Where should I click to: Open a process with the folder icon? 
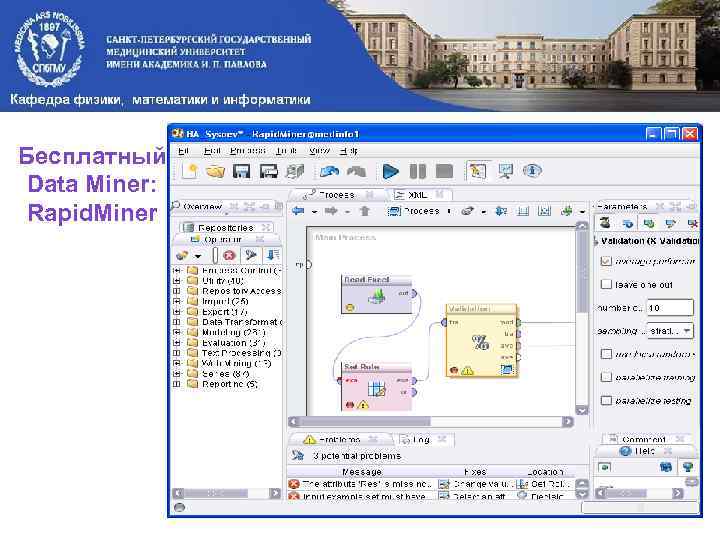point(215,172)
